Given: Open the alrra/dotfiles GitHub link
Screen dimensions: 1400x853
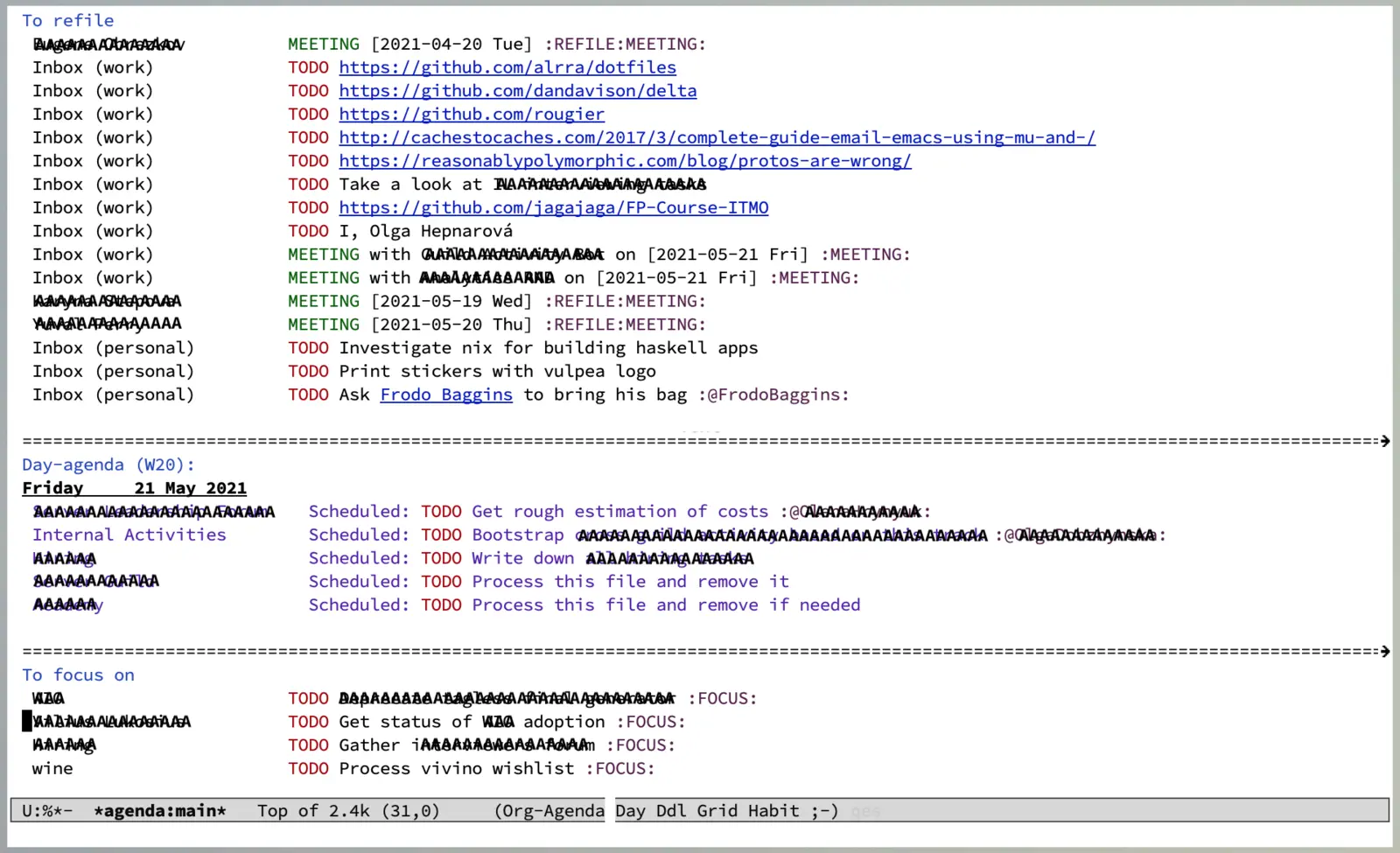Looking at the screenshot, I should (x=507, y=67).
